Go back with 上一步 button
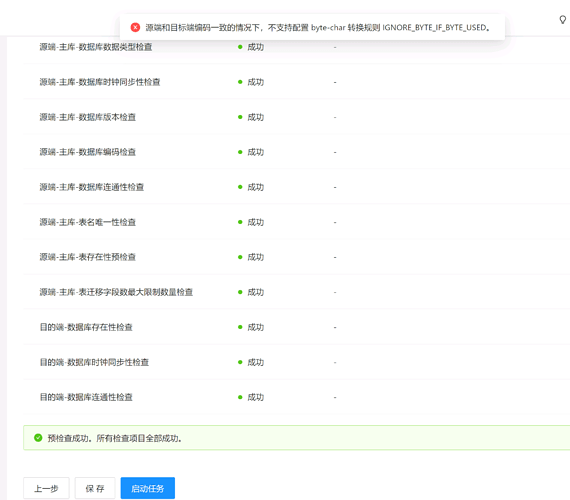The height and width of the screenshot is (500, 570). pos(46,488)
